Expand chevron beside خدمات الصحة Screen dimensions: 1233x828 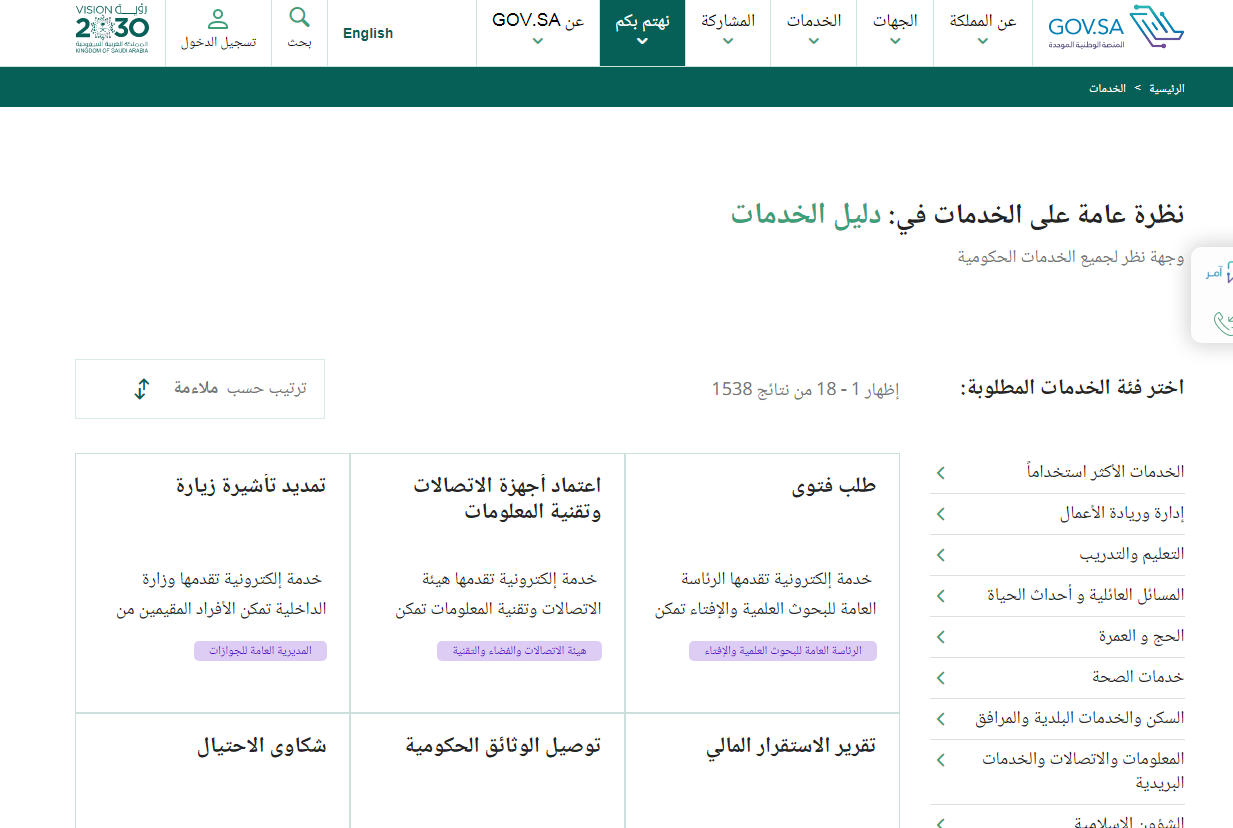tap(940, 678)
